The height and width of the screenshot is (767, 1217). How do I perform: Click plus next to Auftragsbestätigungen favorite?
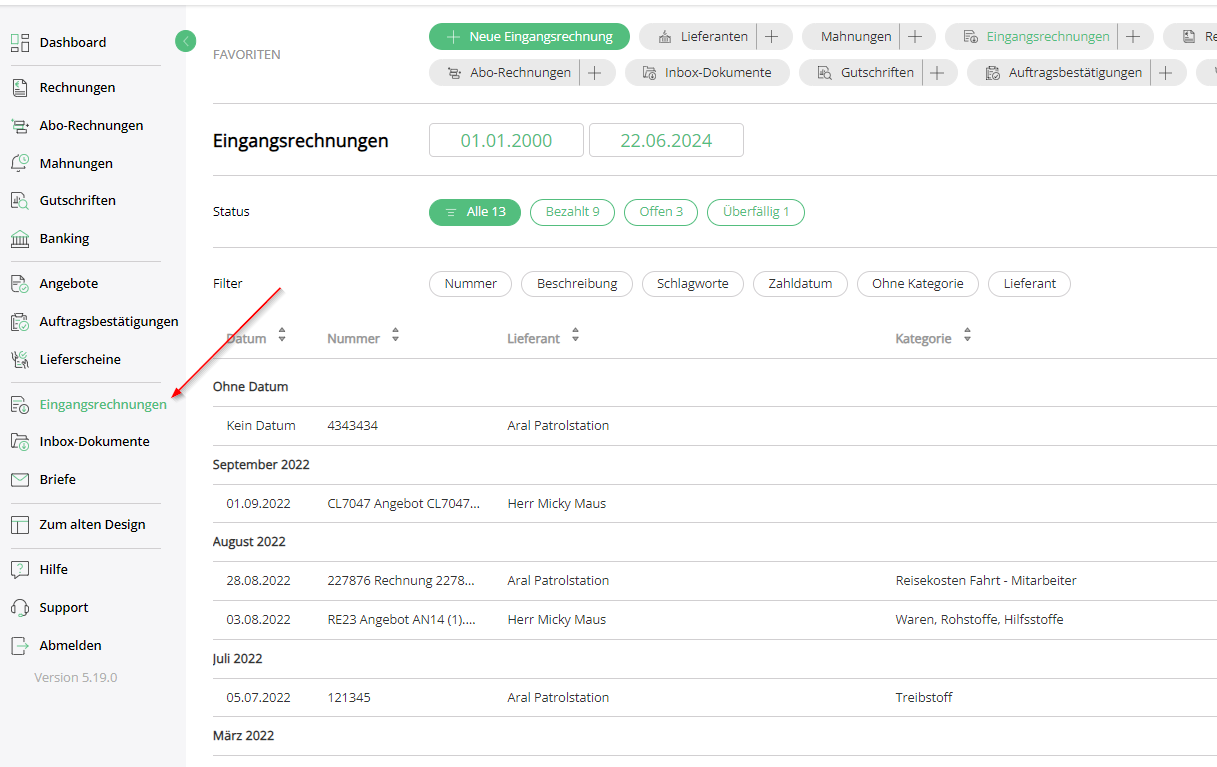(1166, 72)
